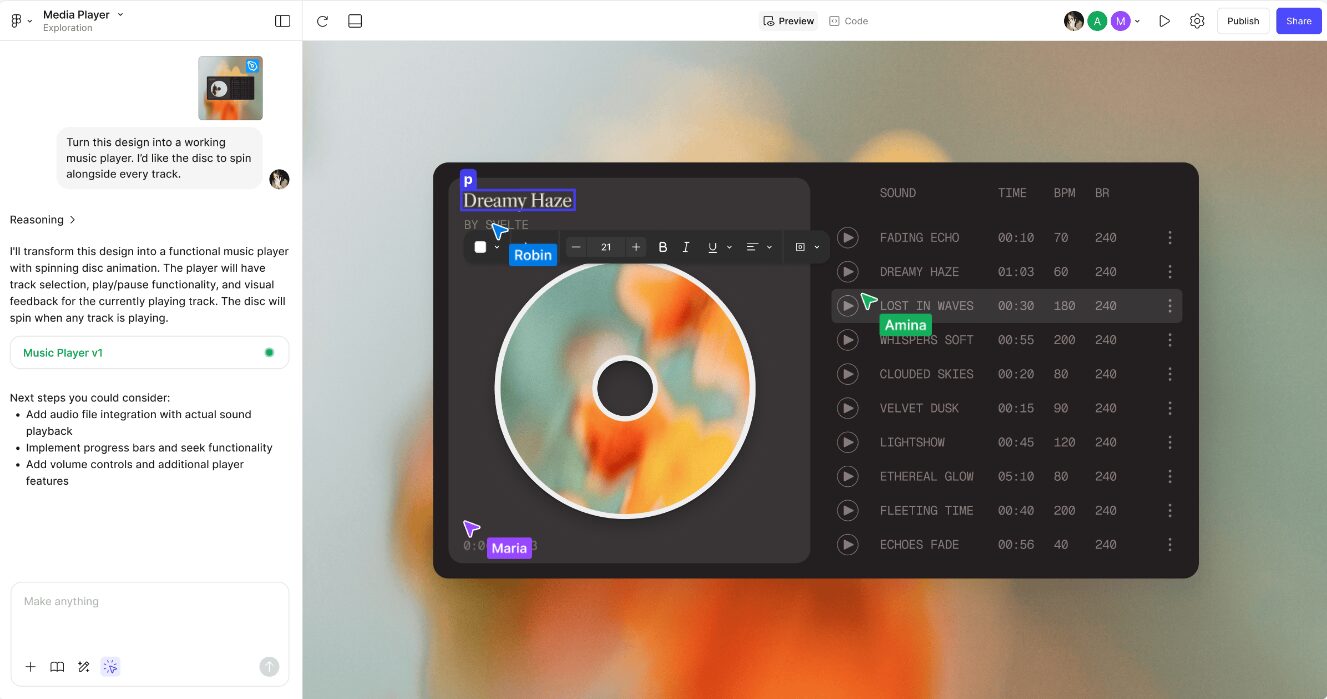Screen dimensions: 1327x699
Task: Toggle the element select cursor tool
Action: click(111, 667)
